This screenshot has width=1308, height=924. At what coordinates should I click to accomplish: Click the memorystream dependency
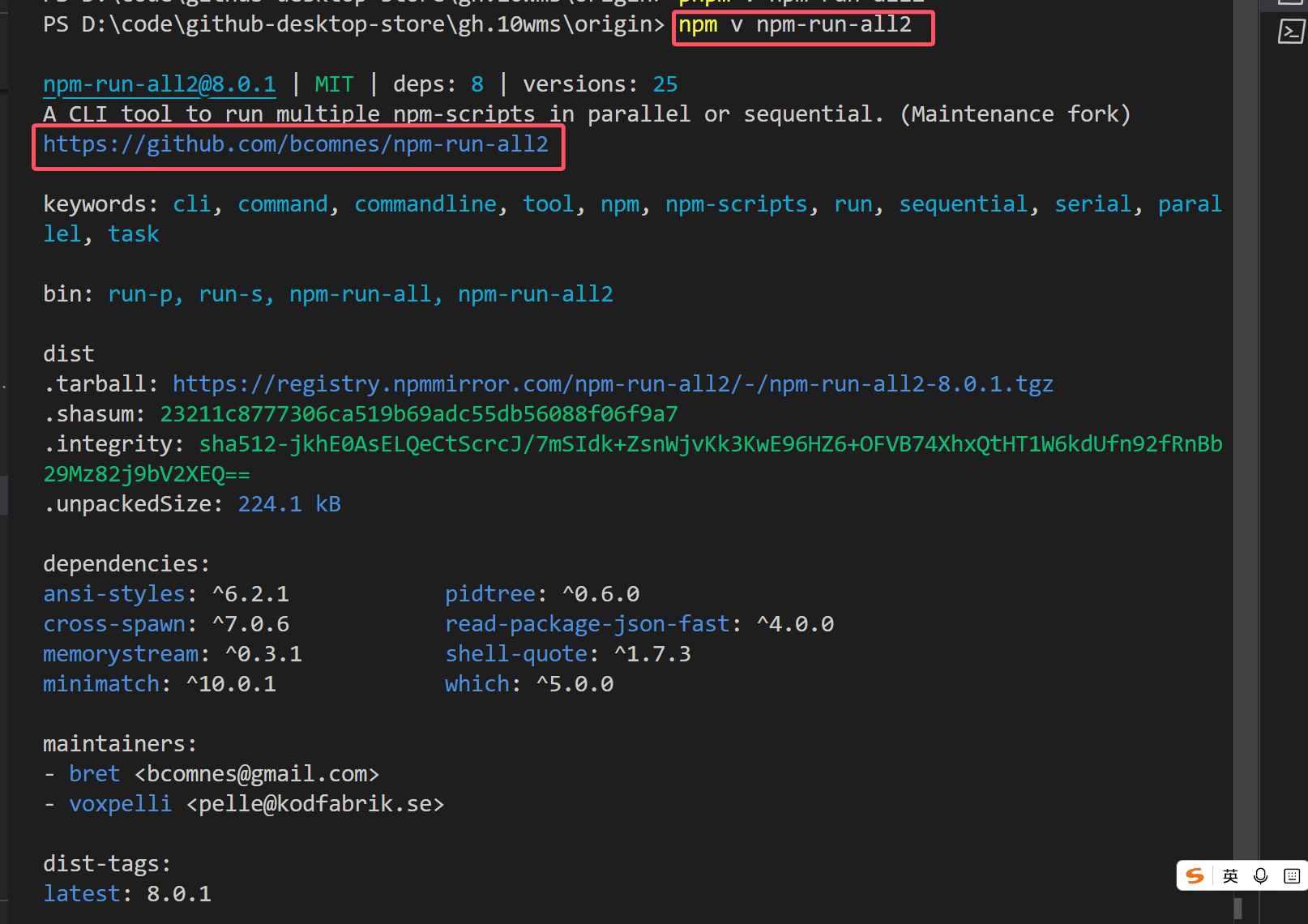(121, 654)
